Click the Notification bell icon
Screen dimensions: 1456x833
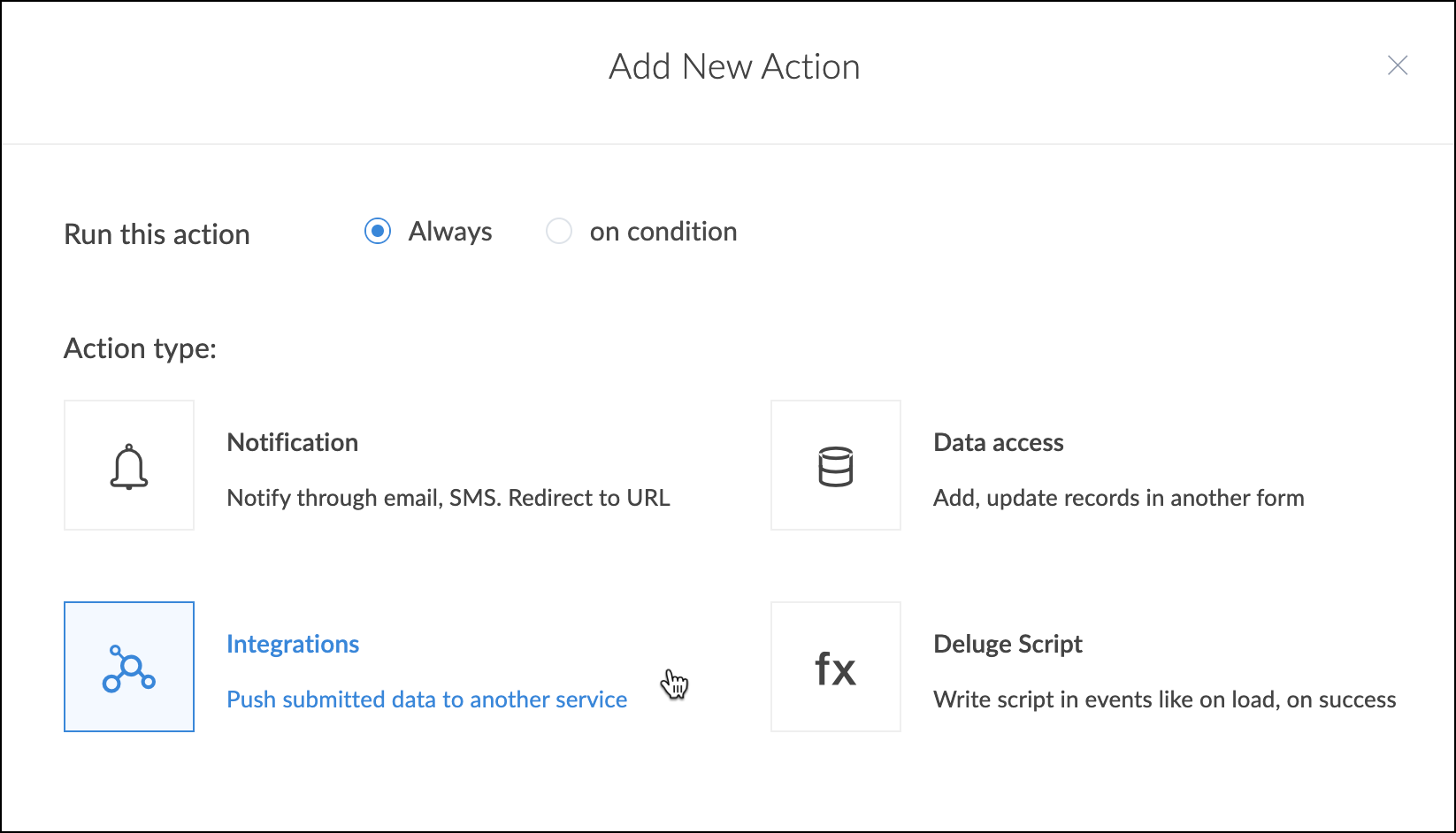point(129,466)
